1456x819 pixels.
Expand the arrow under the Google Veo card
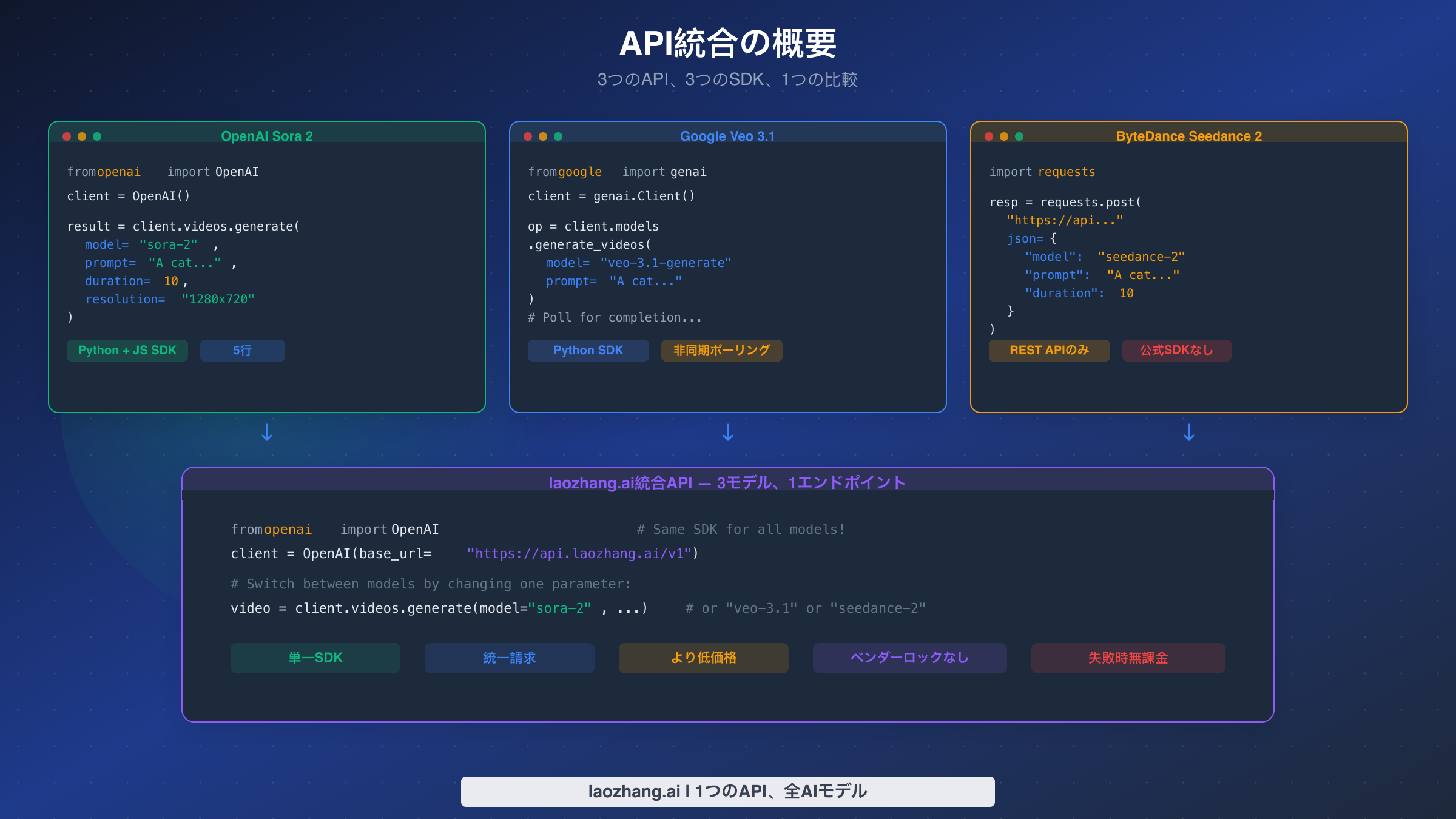pyautogui.click(x=728, y=433)
